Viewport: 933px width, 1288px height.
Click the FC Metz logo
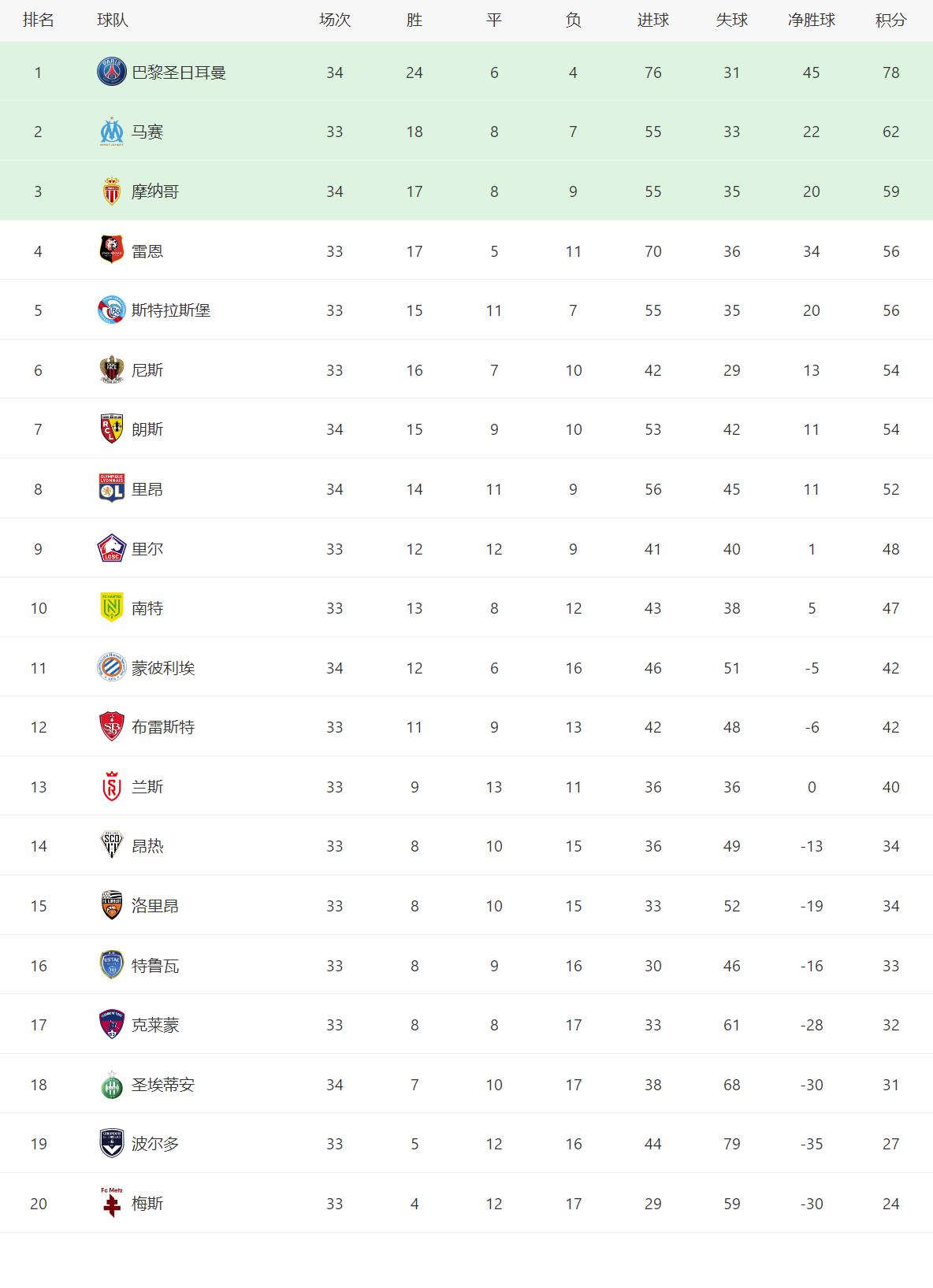click(x=111, y=1203)
